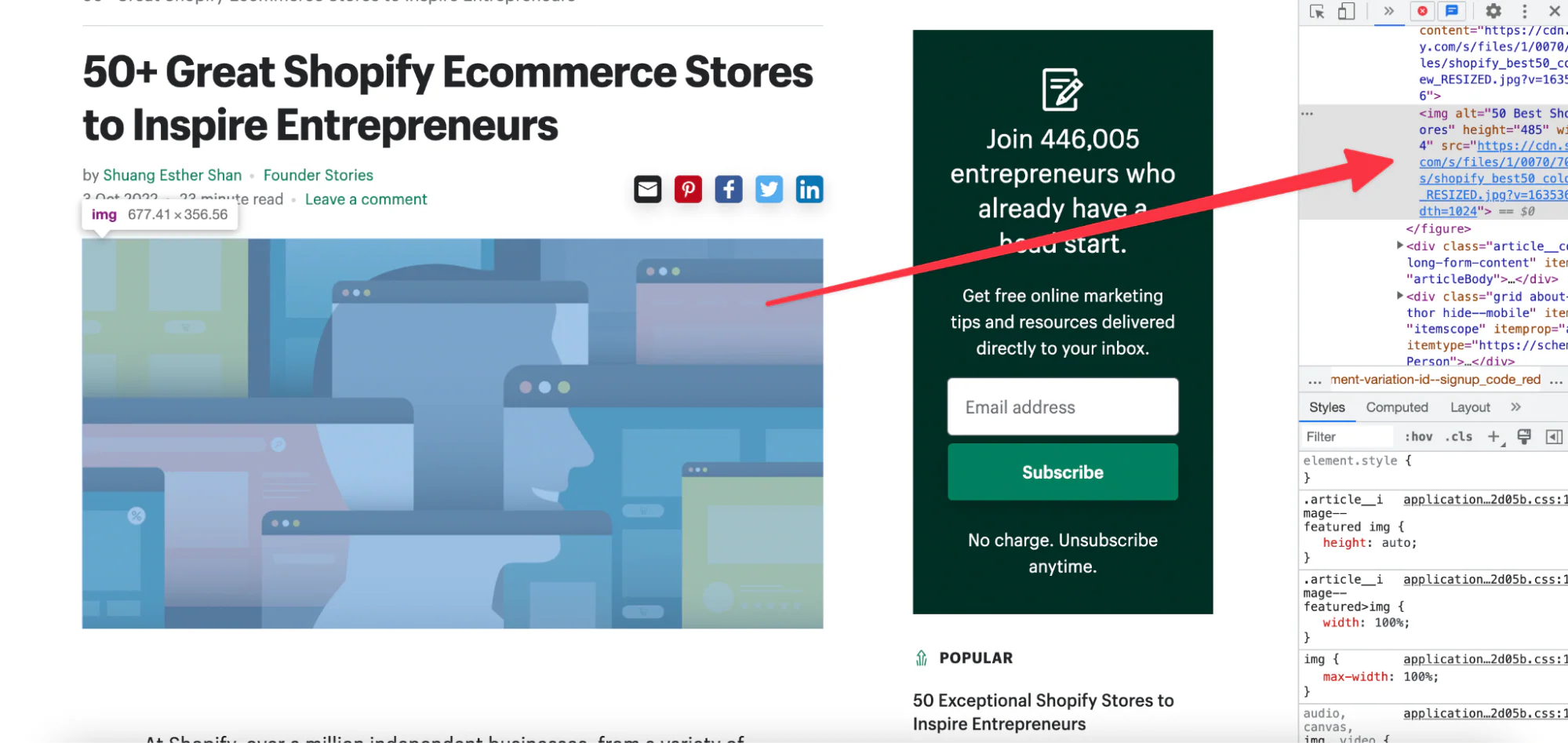The image size is (1568, 743).
Task: Show more DevTools panels via chevron
Action: pyautogui.click(x=1389, y=11)
